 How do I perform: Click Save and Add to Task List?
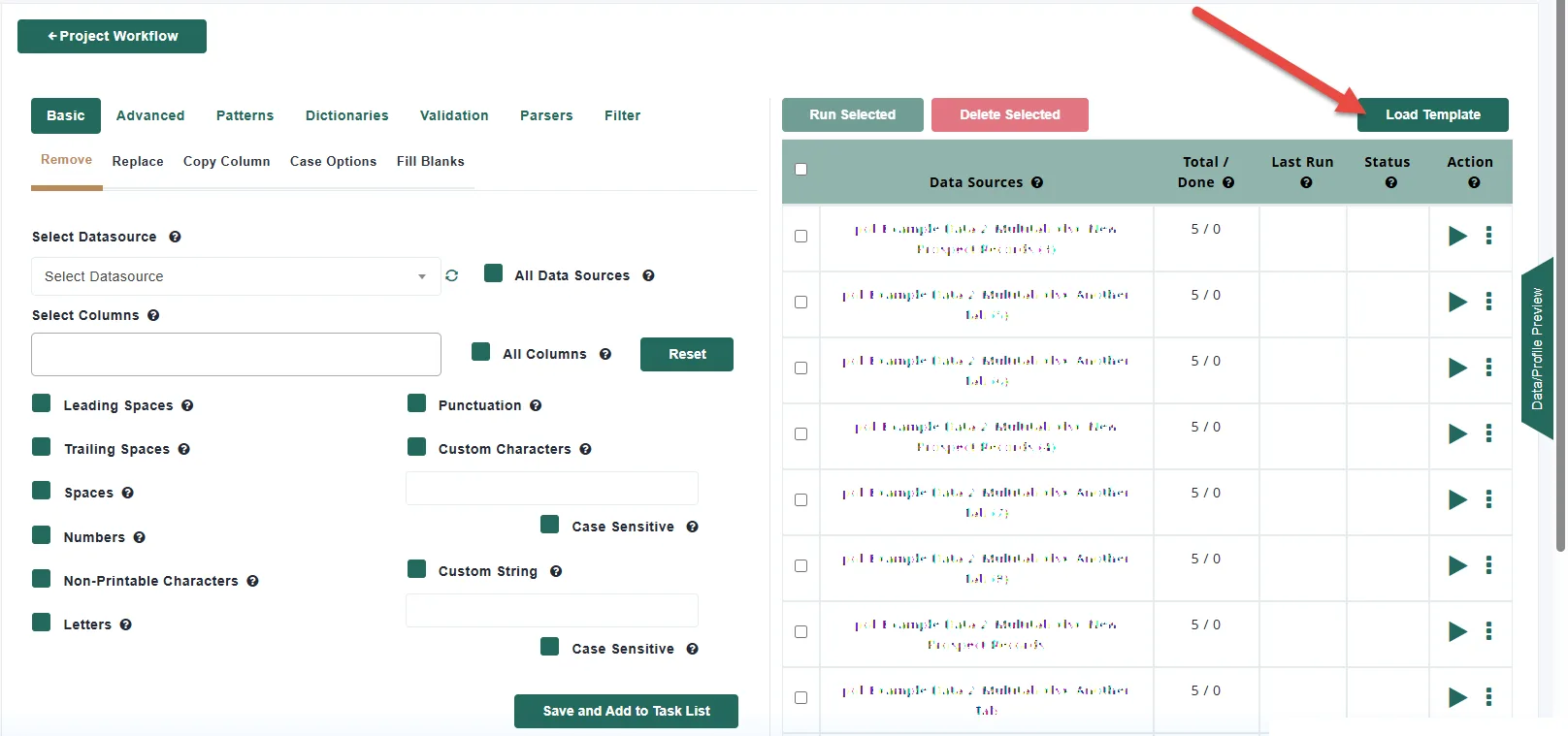(626, 711)
